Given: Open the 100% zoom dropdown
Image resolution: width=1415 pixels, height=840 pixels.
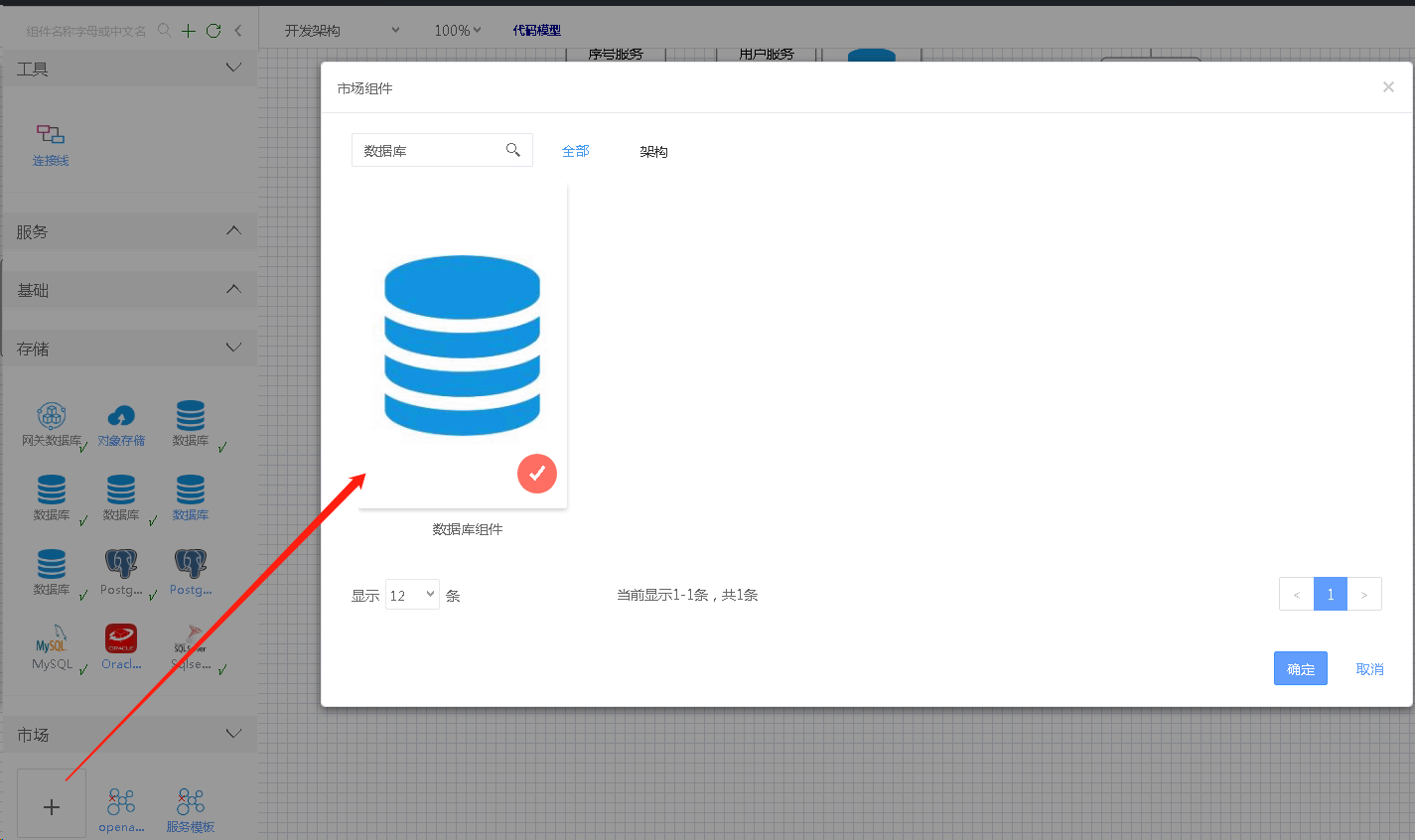Looking at the screenshot, I should pos(457,31).
